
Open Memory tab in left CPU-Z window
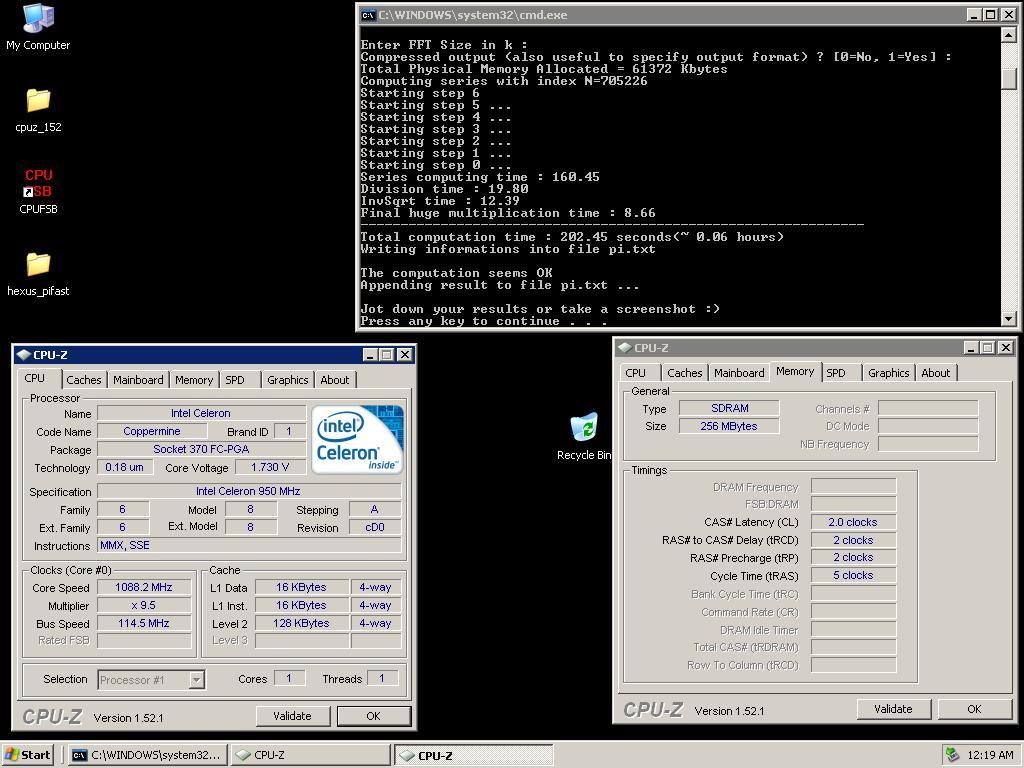point(194,379)
